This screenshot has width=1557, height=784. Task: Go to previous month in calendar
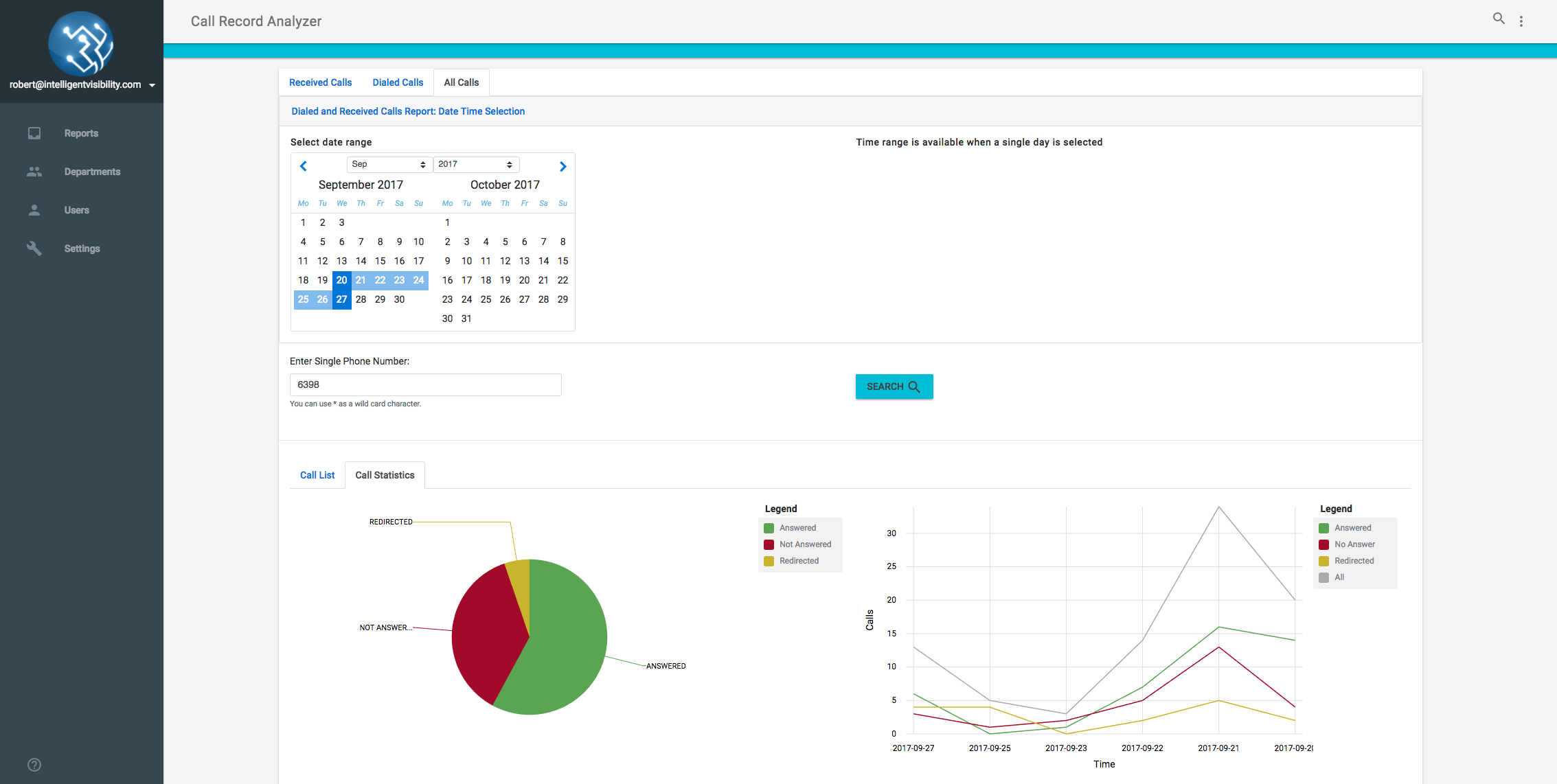pos(304,166)
